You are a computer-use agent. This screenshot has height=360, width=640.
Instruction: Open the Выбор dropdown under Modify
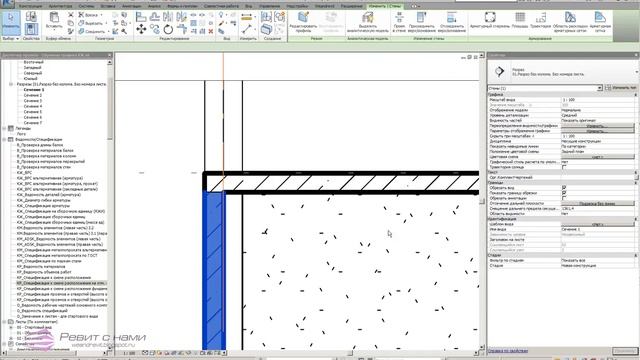click(x=11, y=39)
